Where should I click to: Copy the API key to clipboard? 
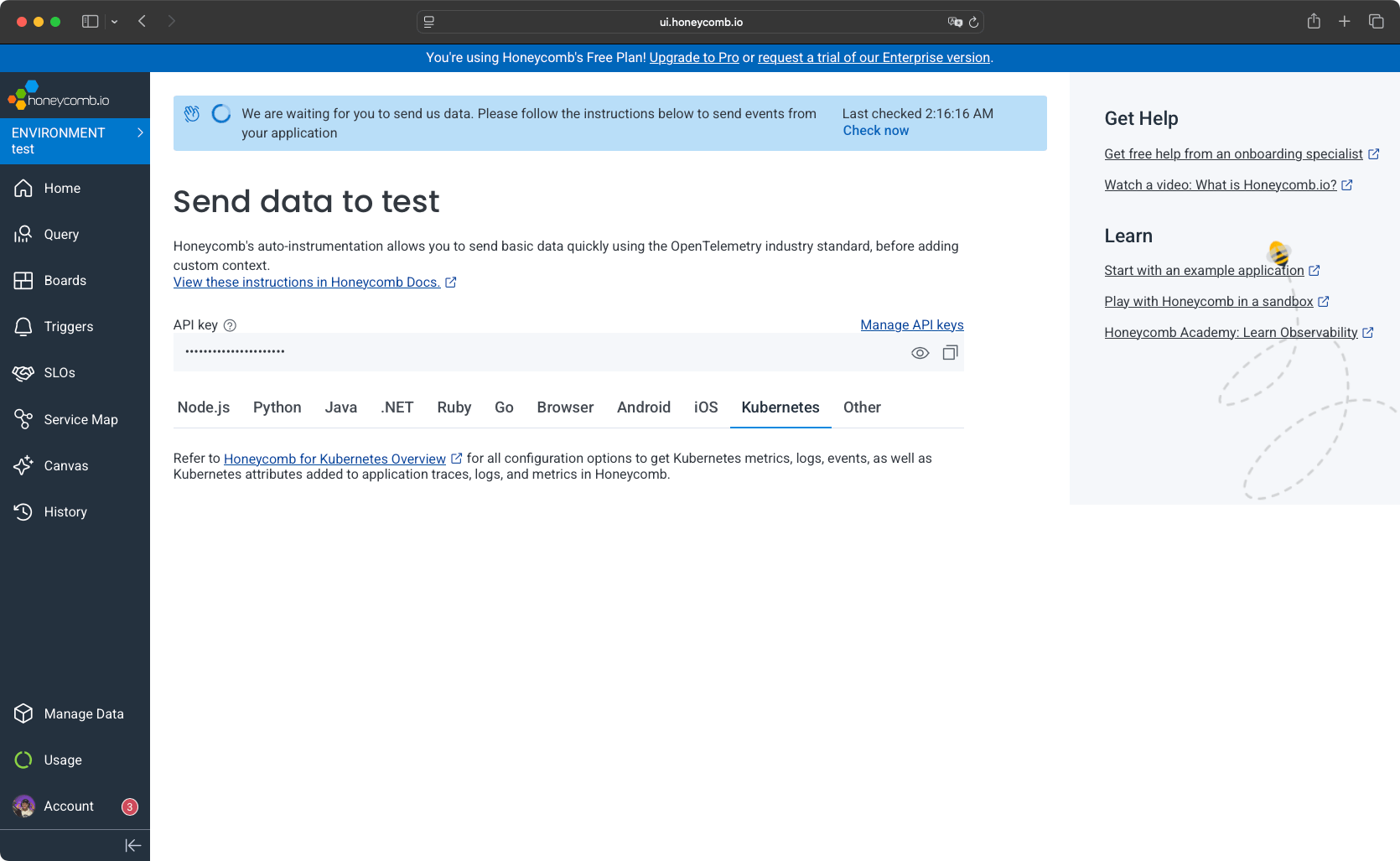950,352
